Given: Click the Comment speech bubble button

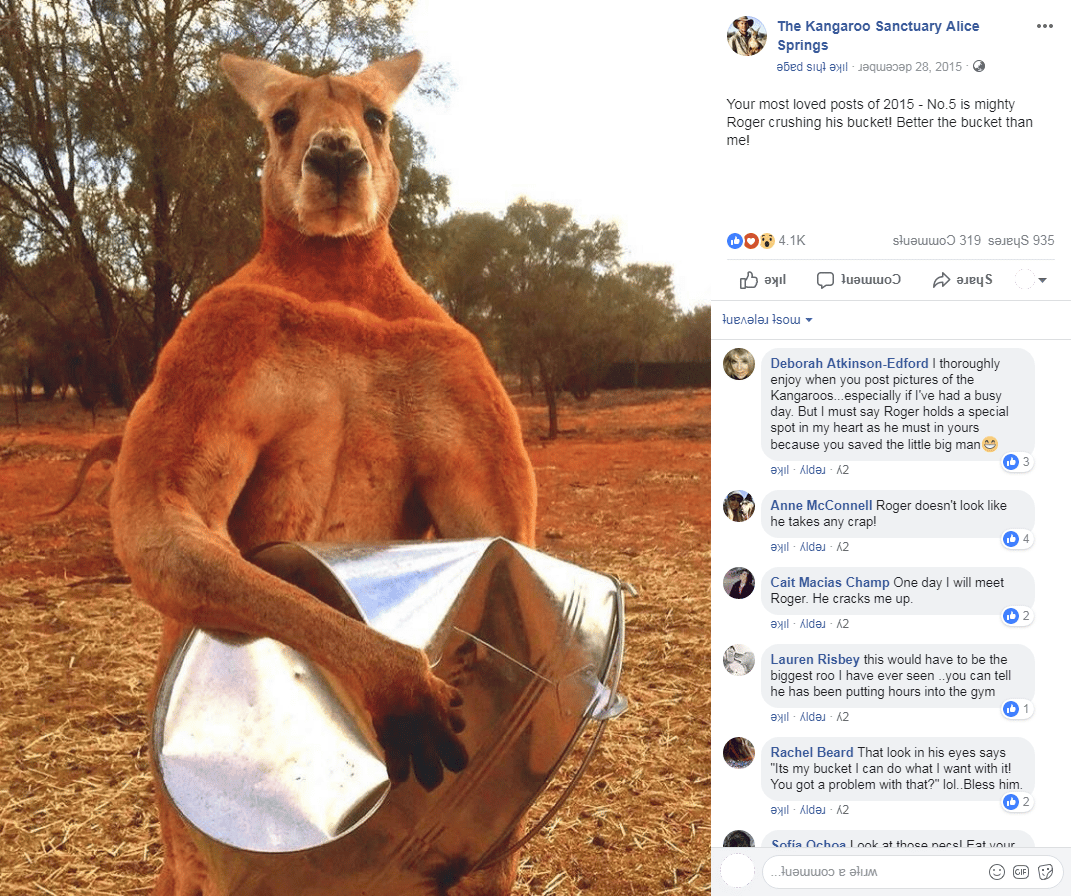Looking at the screenshot, I should pos(859,280).
